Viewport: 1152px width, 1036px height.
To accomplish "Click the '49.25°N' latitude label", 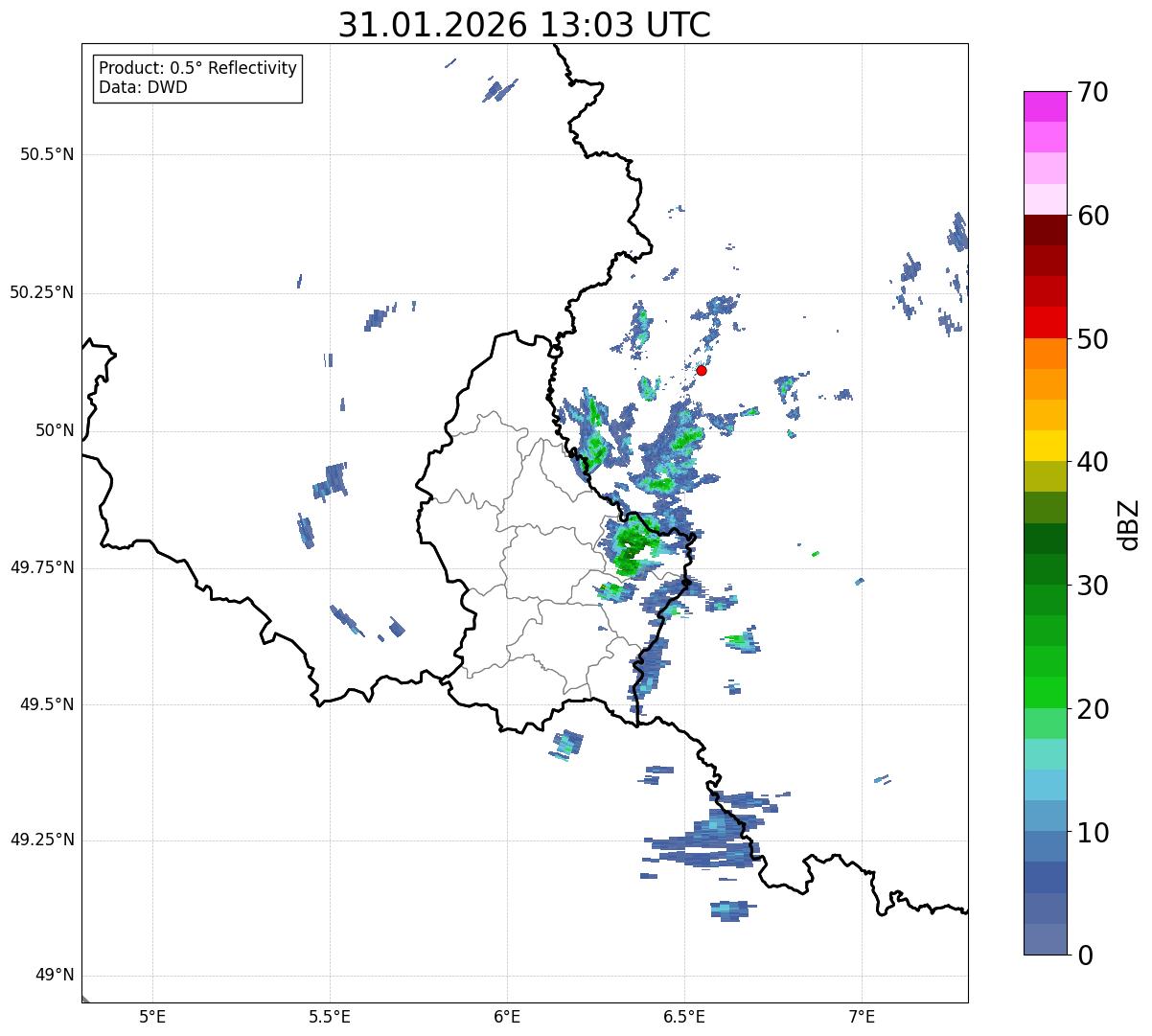I will point(42,840).
